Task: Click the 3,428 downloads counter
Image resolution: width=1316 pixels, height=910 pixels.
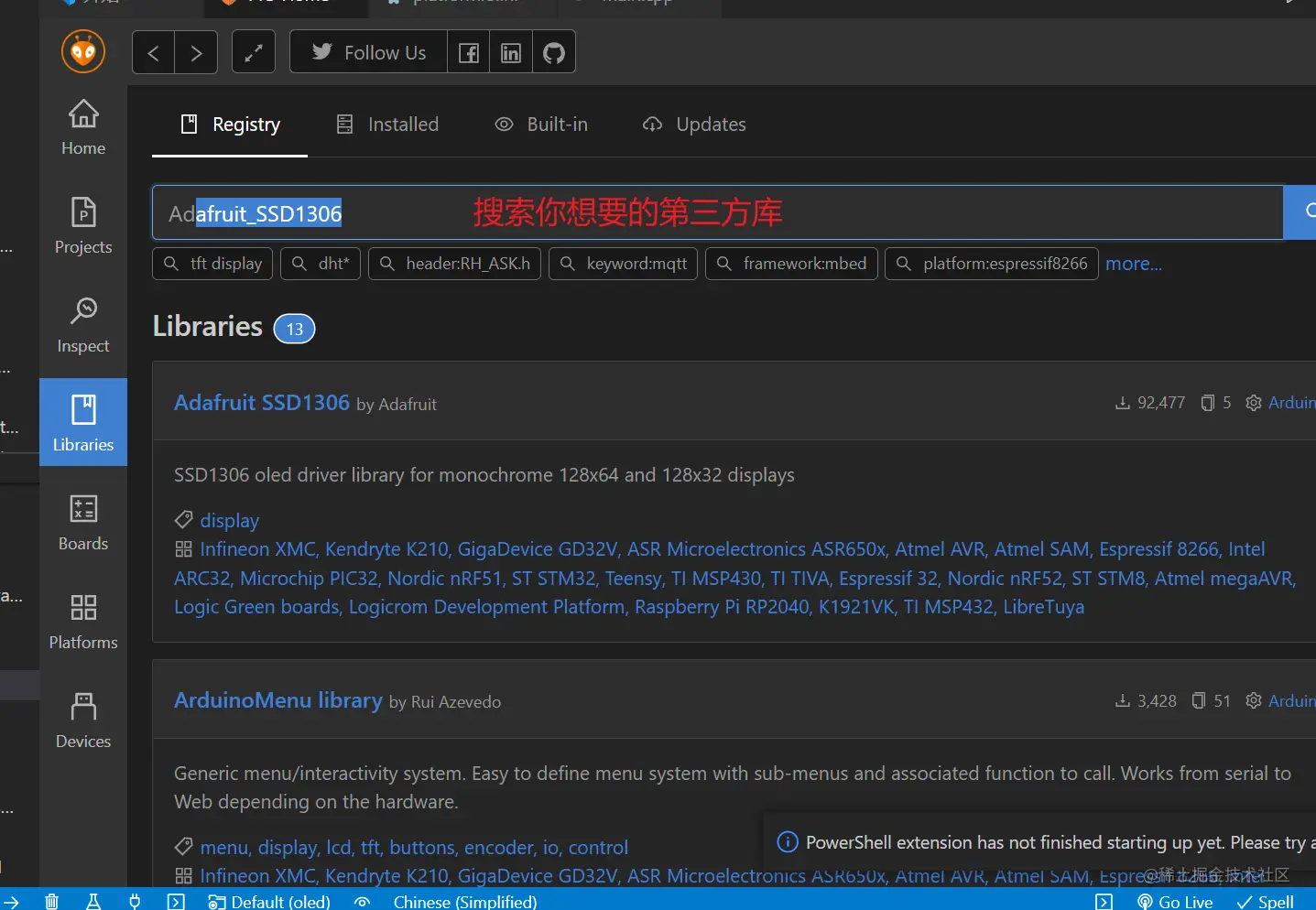Action: pos(1146,701)
